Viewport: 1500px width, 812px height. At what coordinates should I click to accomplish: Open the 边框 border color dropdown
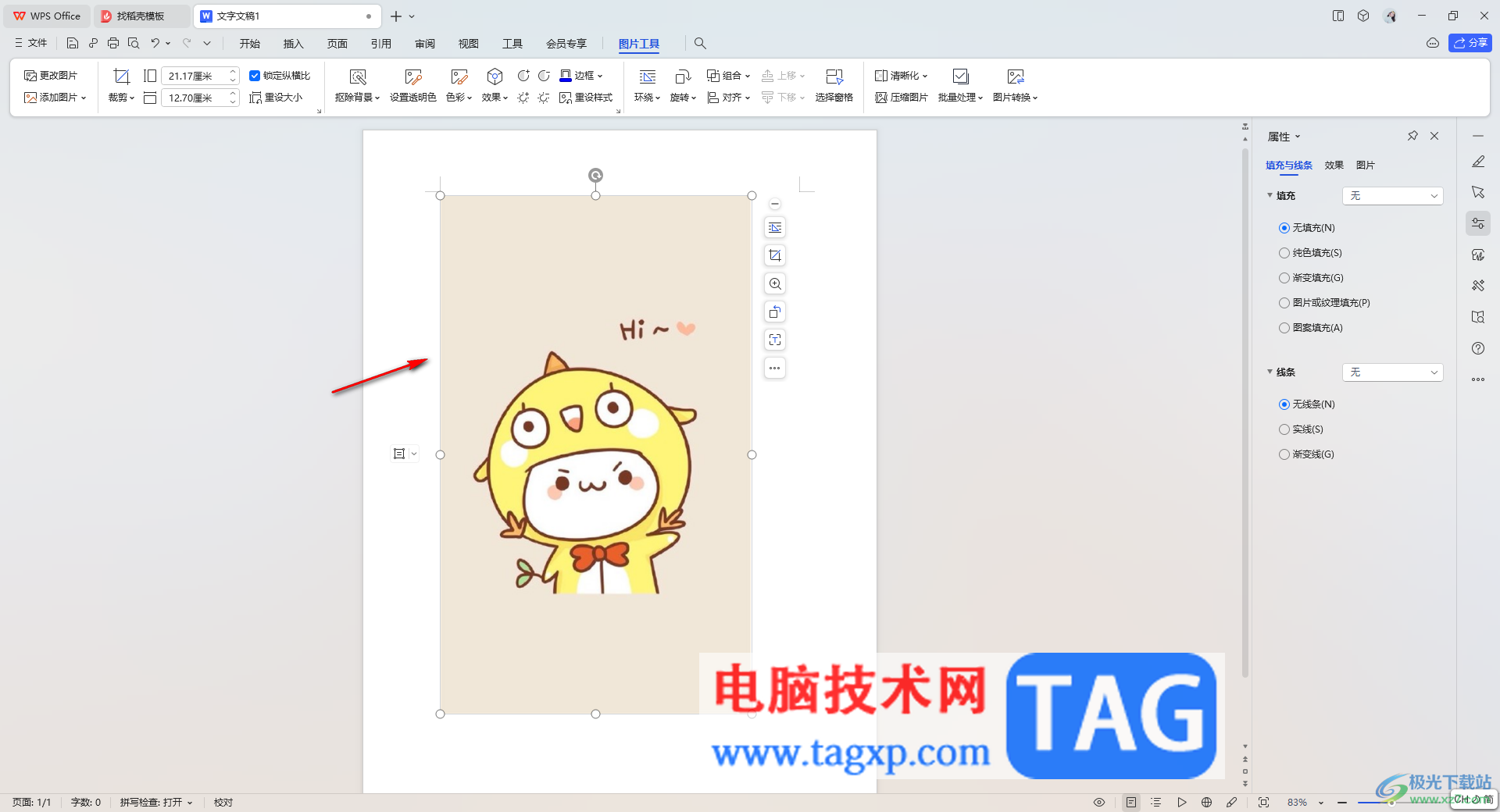tap(582, 76)
